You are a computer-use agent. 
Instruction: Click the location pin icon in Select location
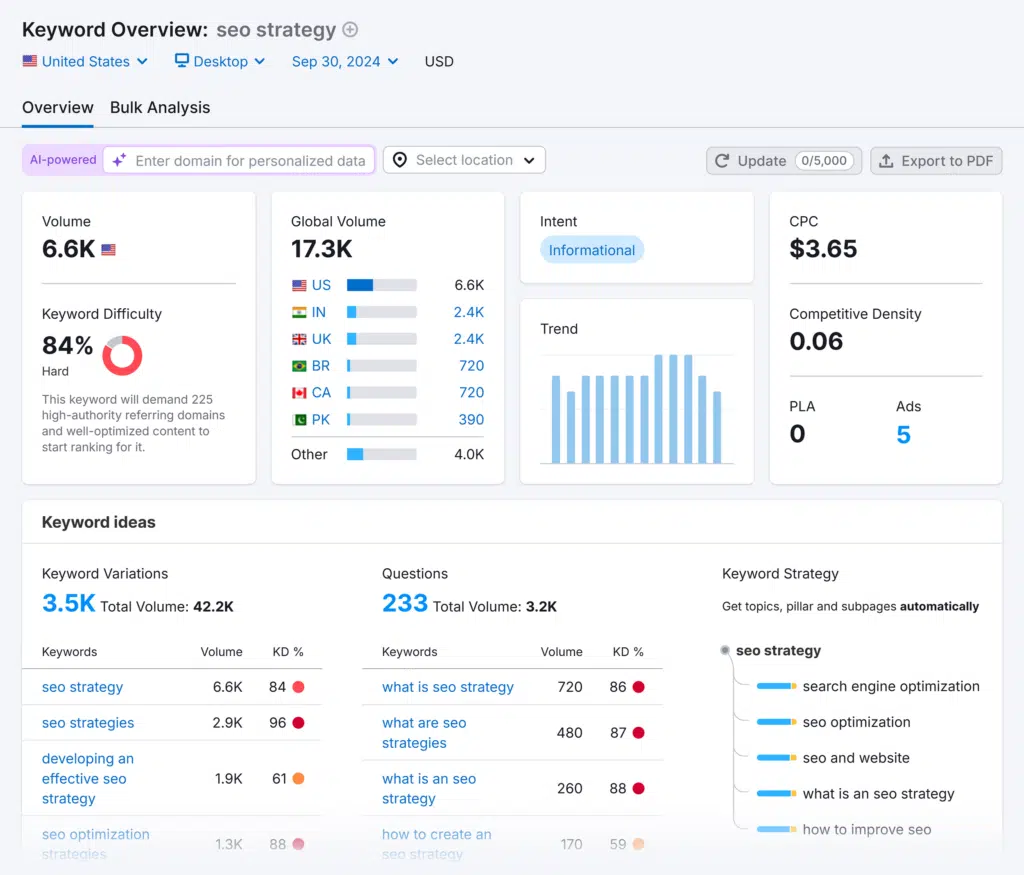[400, 160]
